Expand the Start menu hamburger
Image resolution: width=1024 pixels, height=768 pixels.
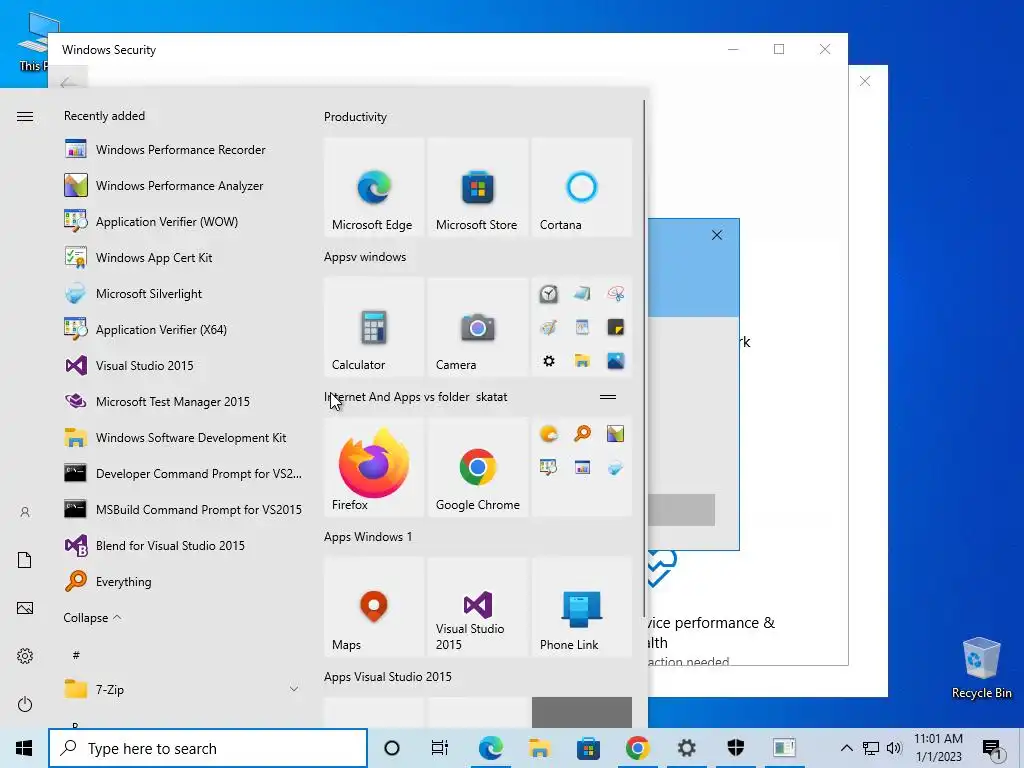click(x=25, y=116)
